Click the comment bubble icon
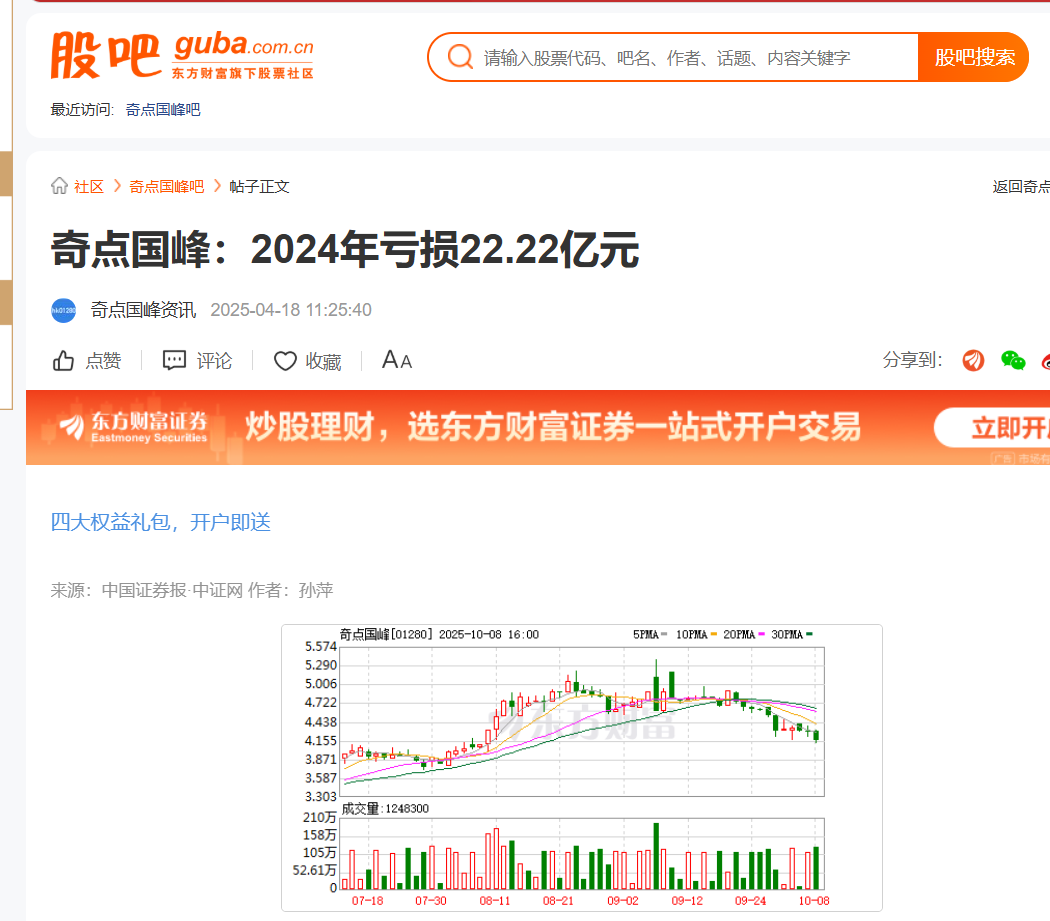The width and height of the screenshot is (1050, 921). [x=175, y=361]
